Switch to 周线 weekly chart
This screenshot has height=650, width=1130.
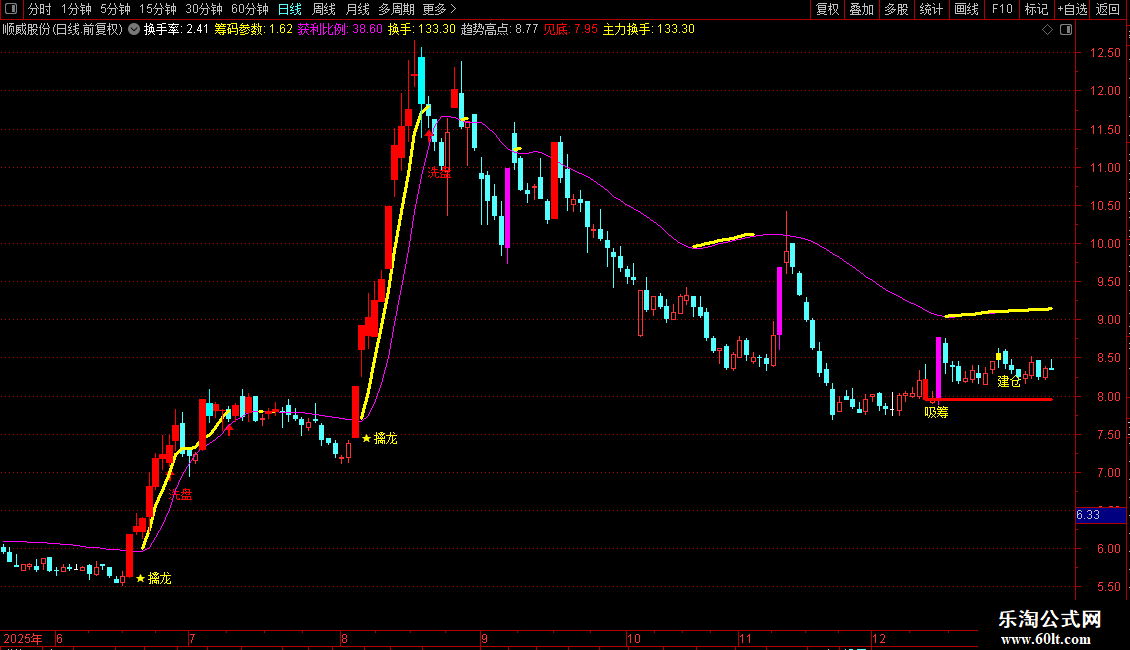pyautogui.click(x=324, y=9)
